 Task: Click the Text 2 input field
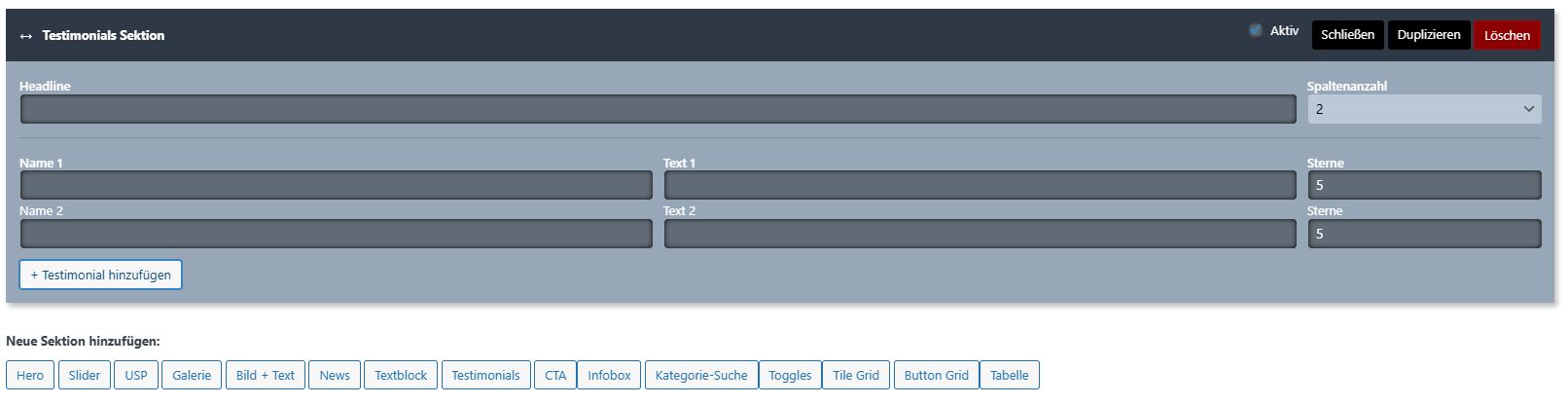[980, 234]
